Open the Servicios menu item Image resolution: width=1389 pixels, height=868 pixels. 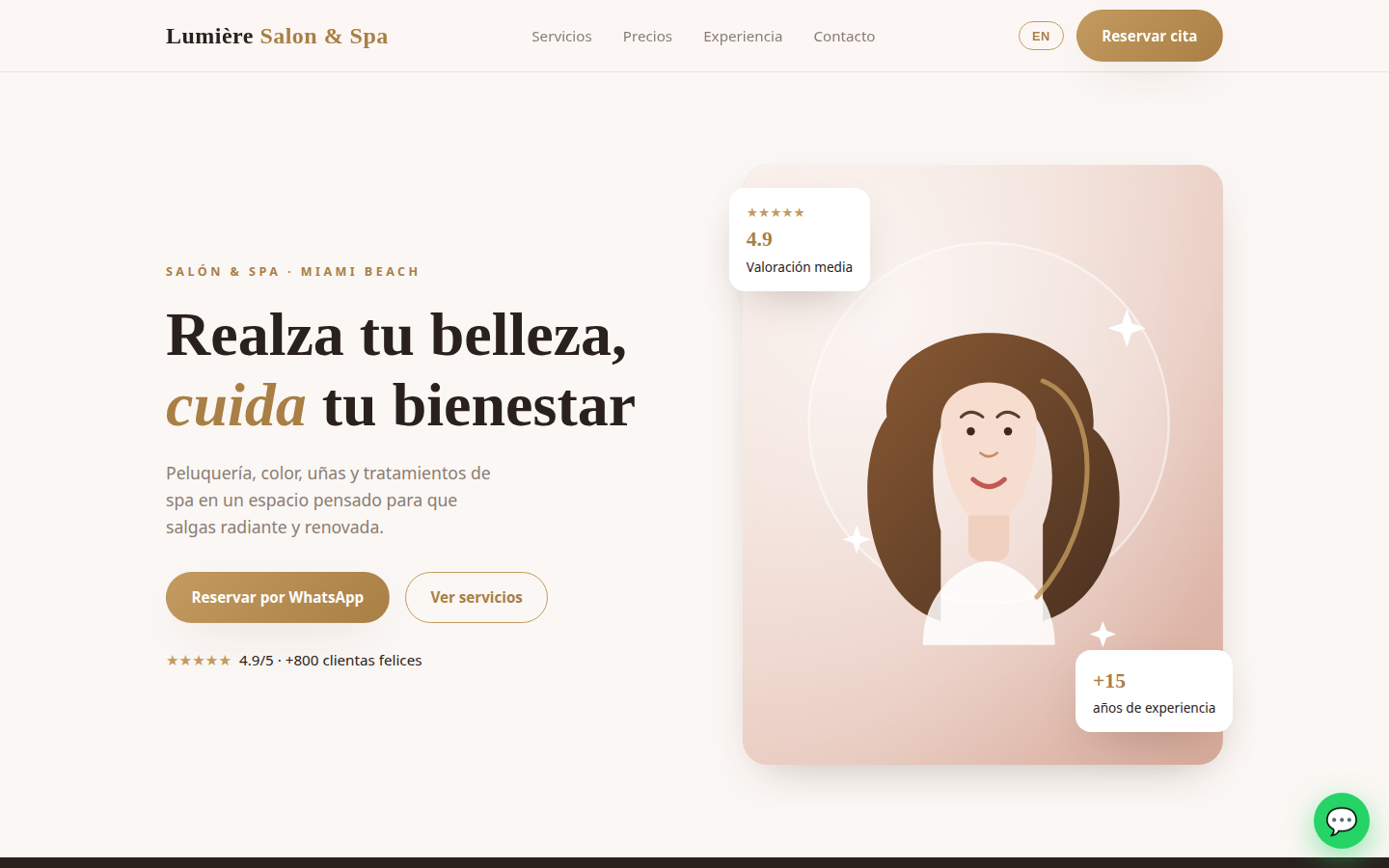(x=561, y=36)
